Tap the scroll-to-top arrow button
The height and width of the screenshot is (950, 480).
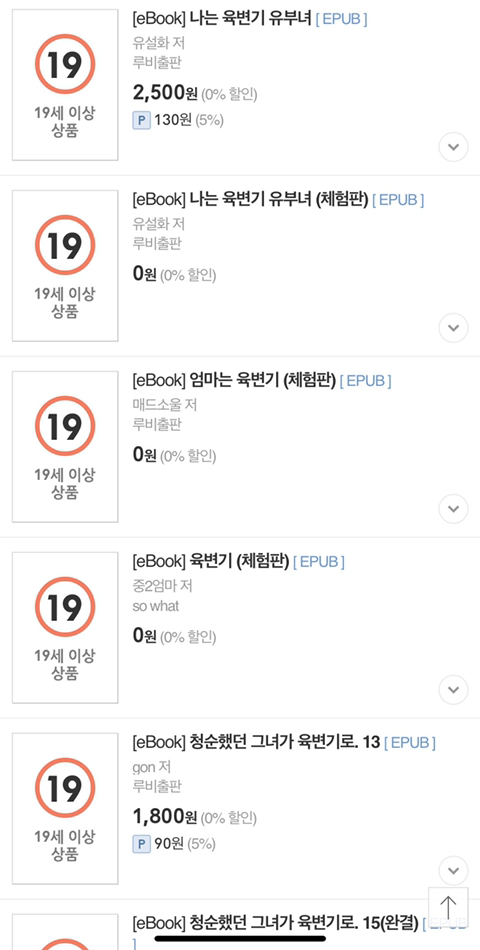(x=448, y=907)
